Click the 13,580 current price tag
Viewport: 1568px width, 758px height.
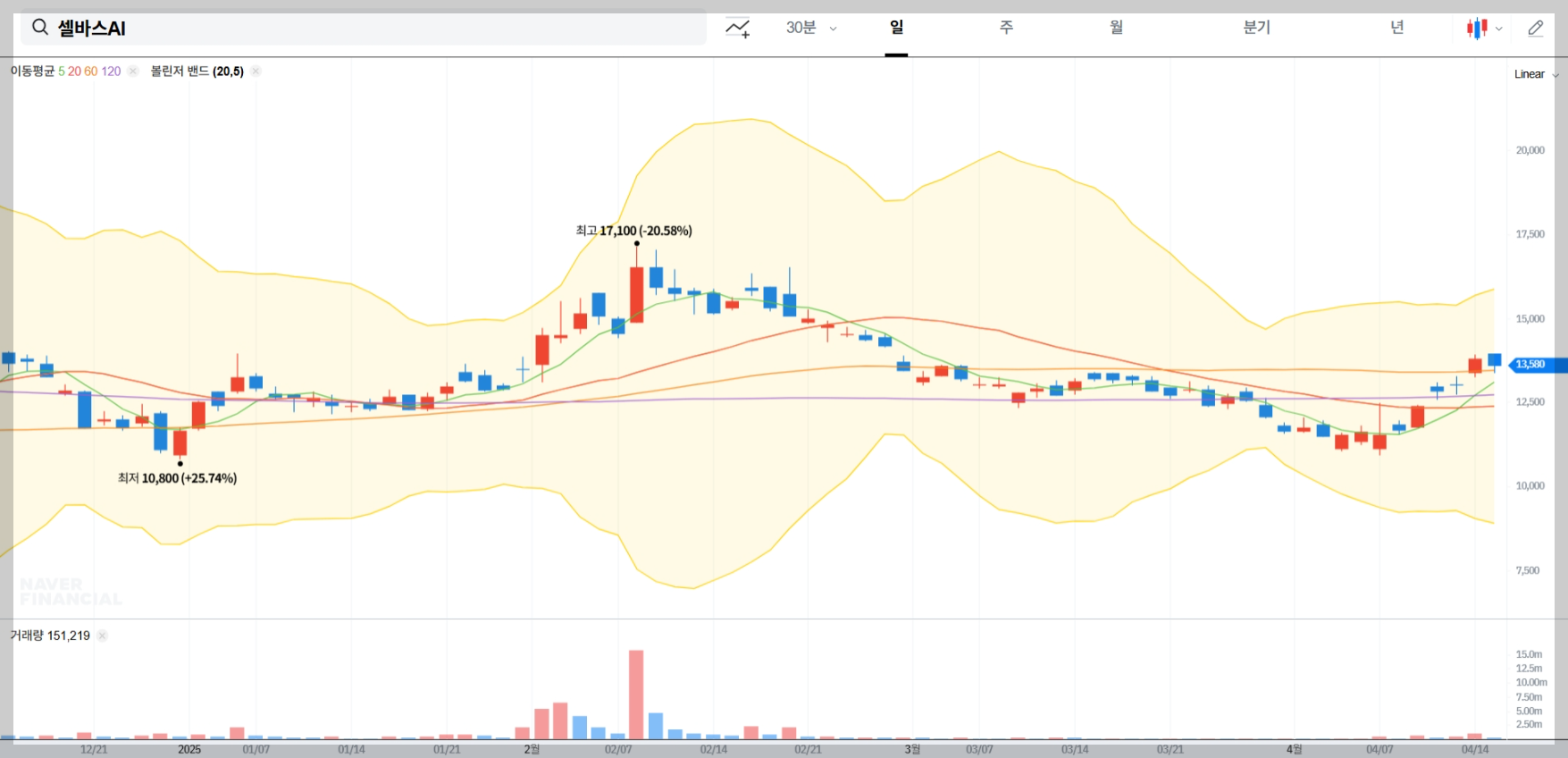(1537, 365)
